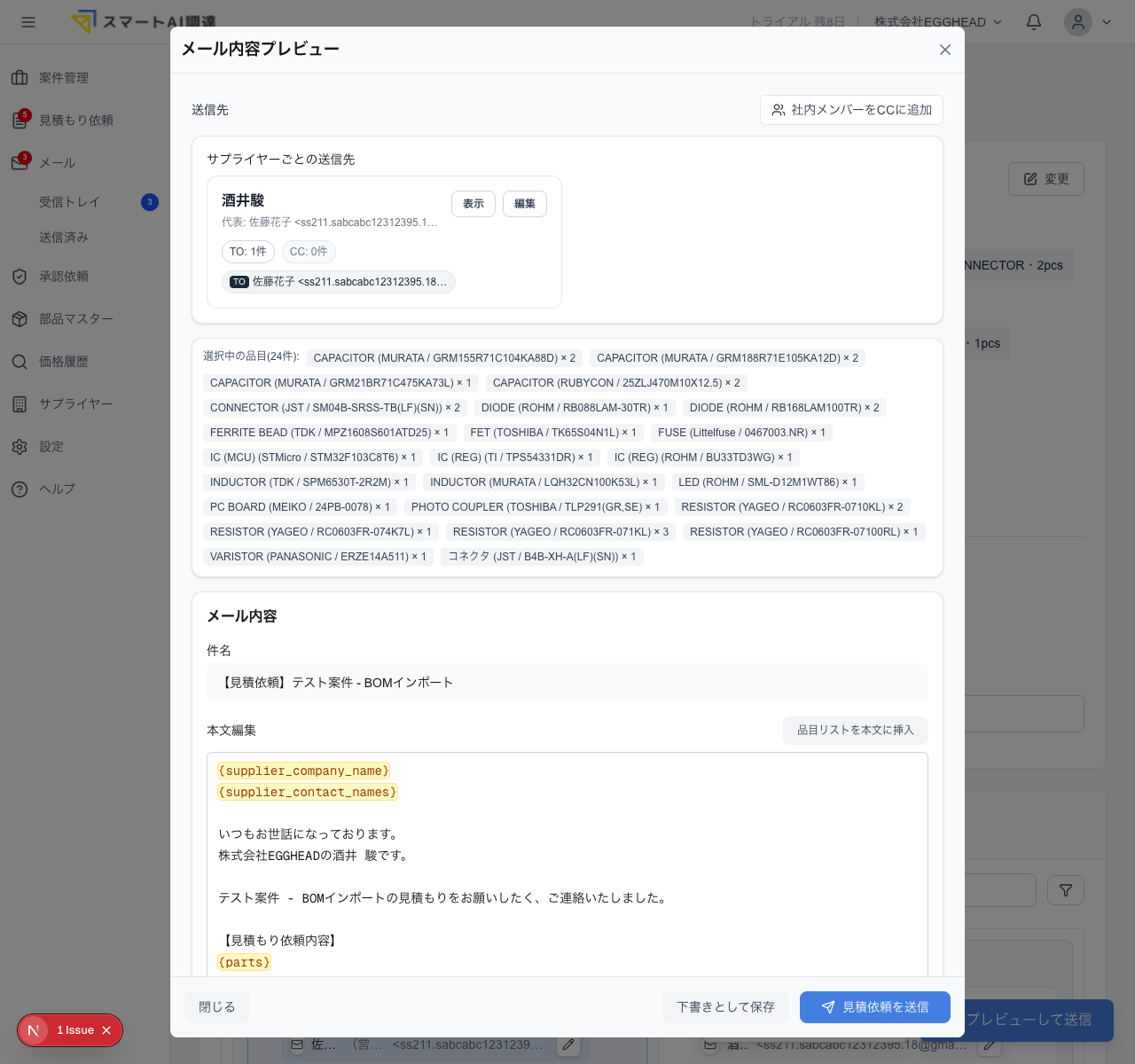Click 社内メンバーをCCに追加 button
This screenshot has height=1064, width=1135.
pyautogui.click(x=851, y=110)
